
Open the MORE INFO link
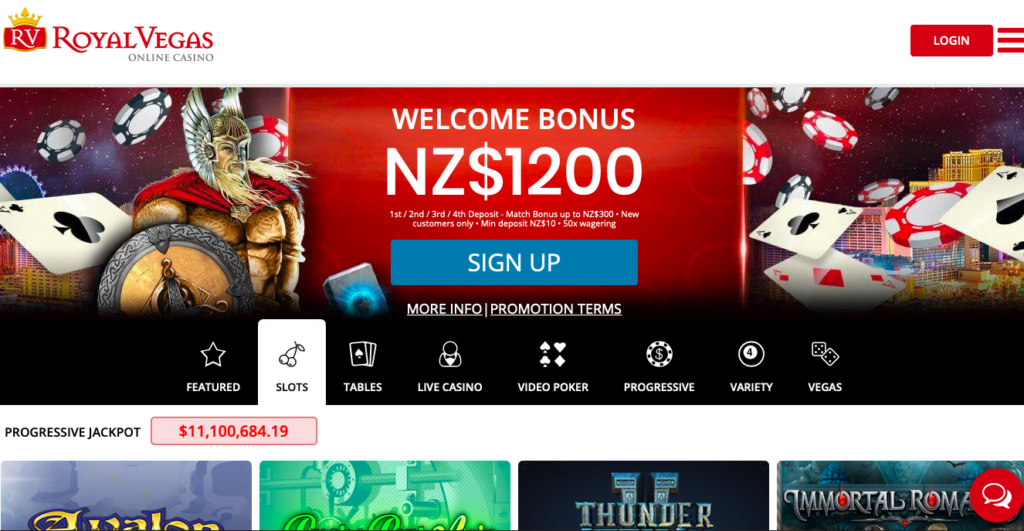click(444, 309)
